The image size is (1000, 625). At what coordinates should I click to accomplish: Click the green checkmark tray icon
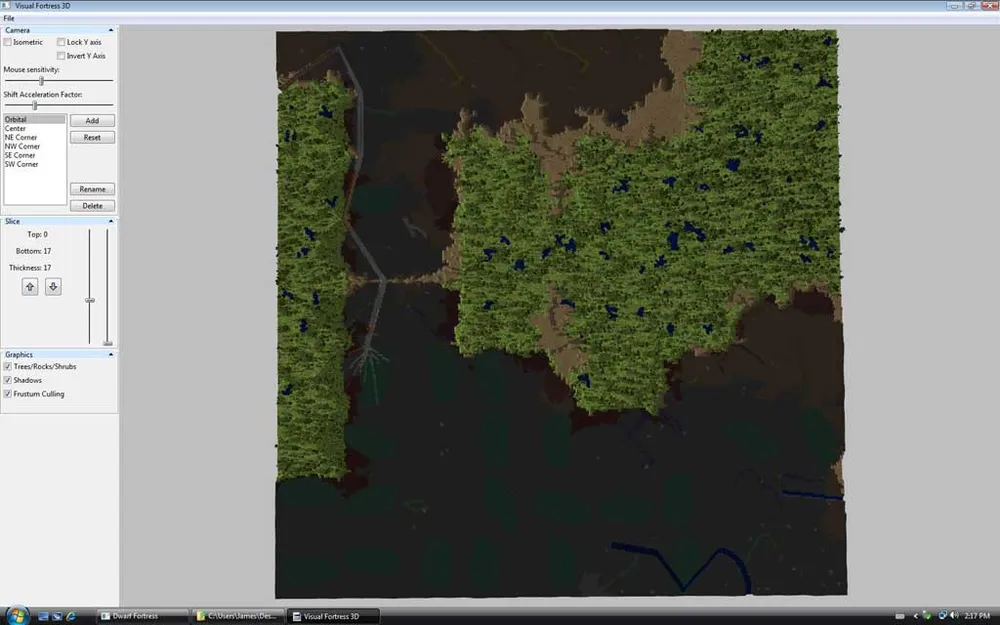pyautogui.click(x=927, y=615)
